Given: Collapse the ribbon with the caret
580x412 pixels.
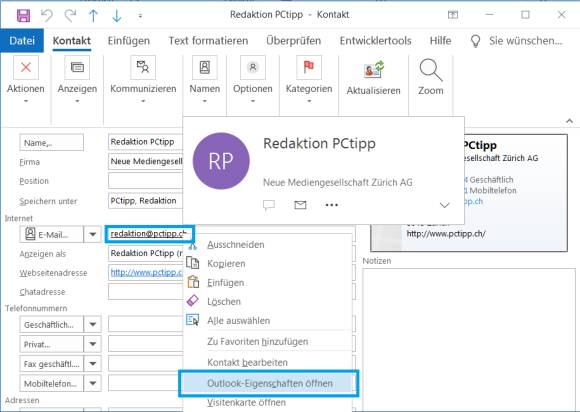Looking at the screenshot, I should [x=569, y=121].
